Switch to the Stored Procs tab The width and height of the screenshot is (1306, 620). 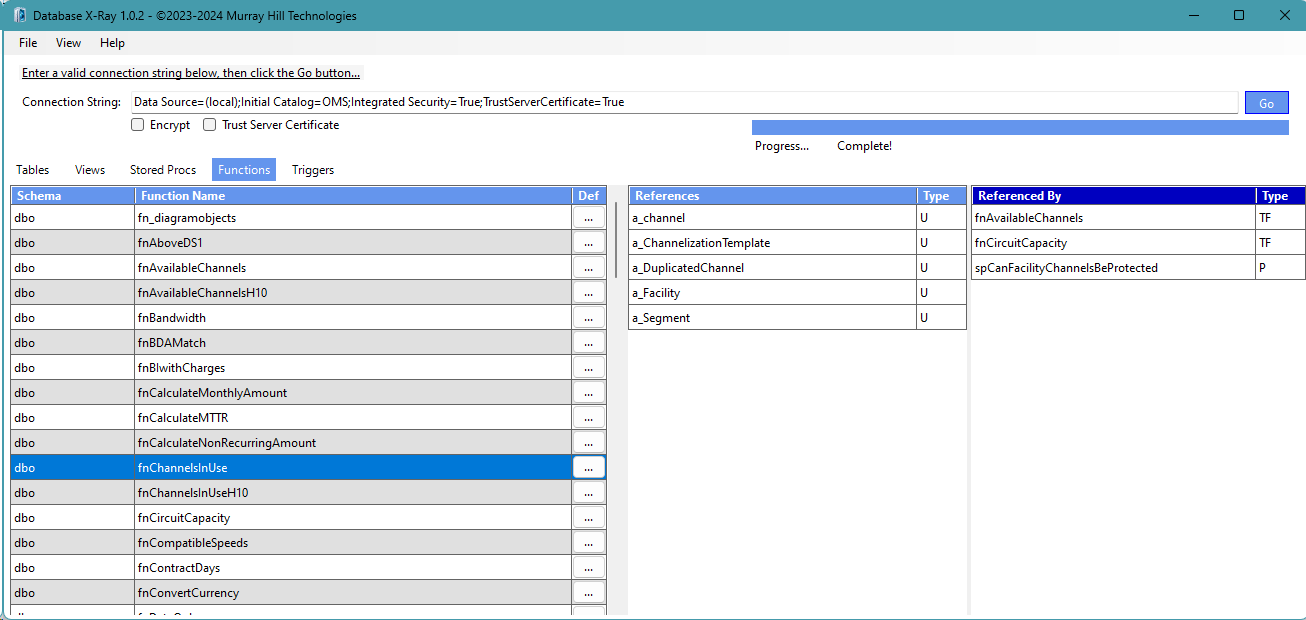163,170
